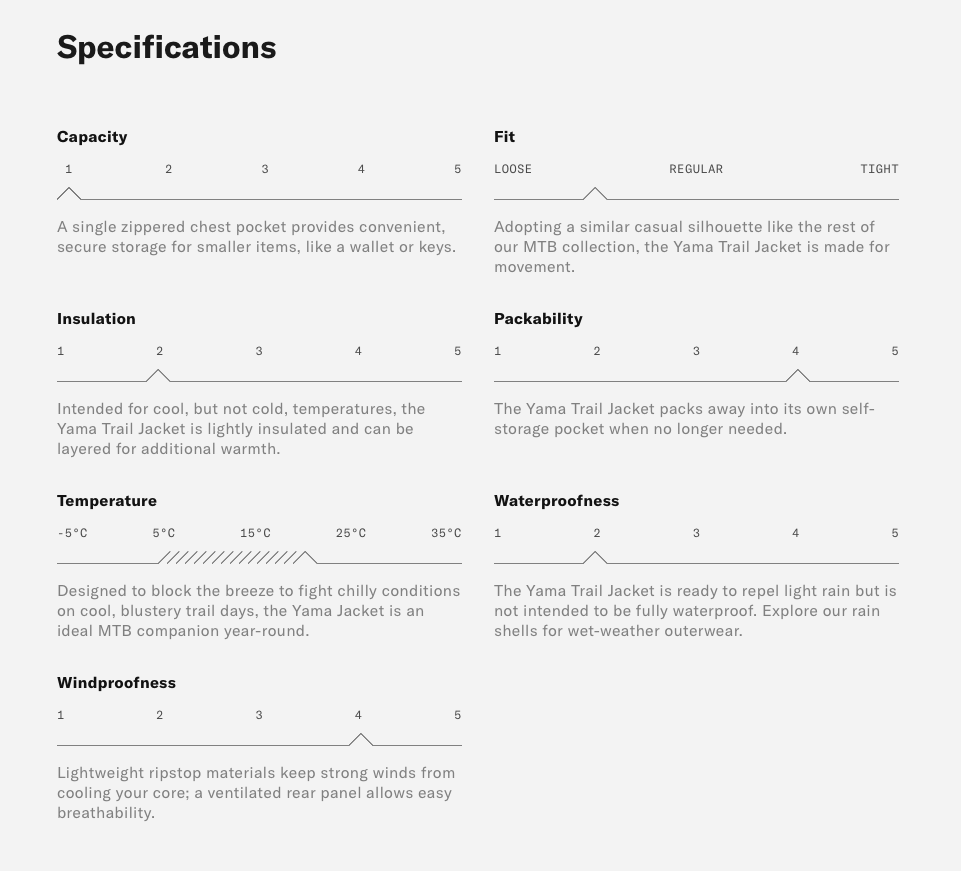The height and width of the screenshot is (871, 961).
Task: Click the hatched Temperature range bar
Action: coord(232,558)
